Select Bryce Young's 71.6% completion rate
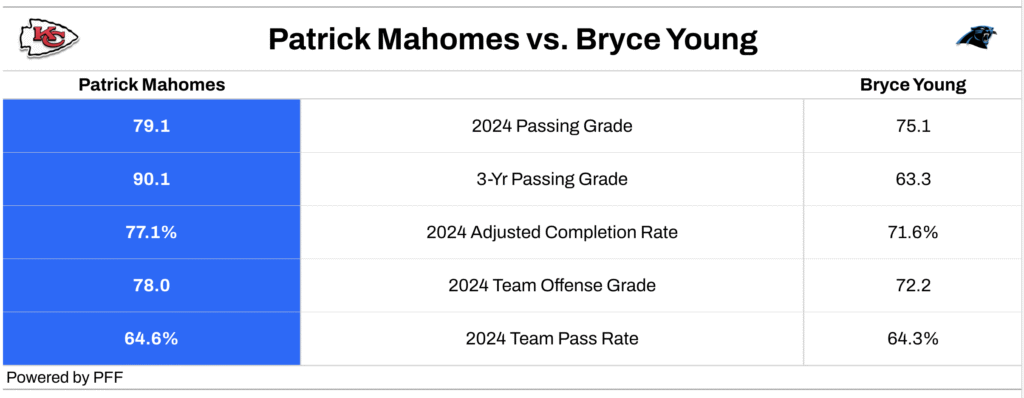This screenshot has width=1024, height=398. (x=913, y=232)
